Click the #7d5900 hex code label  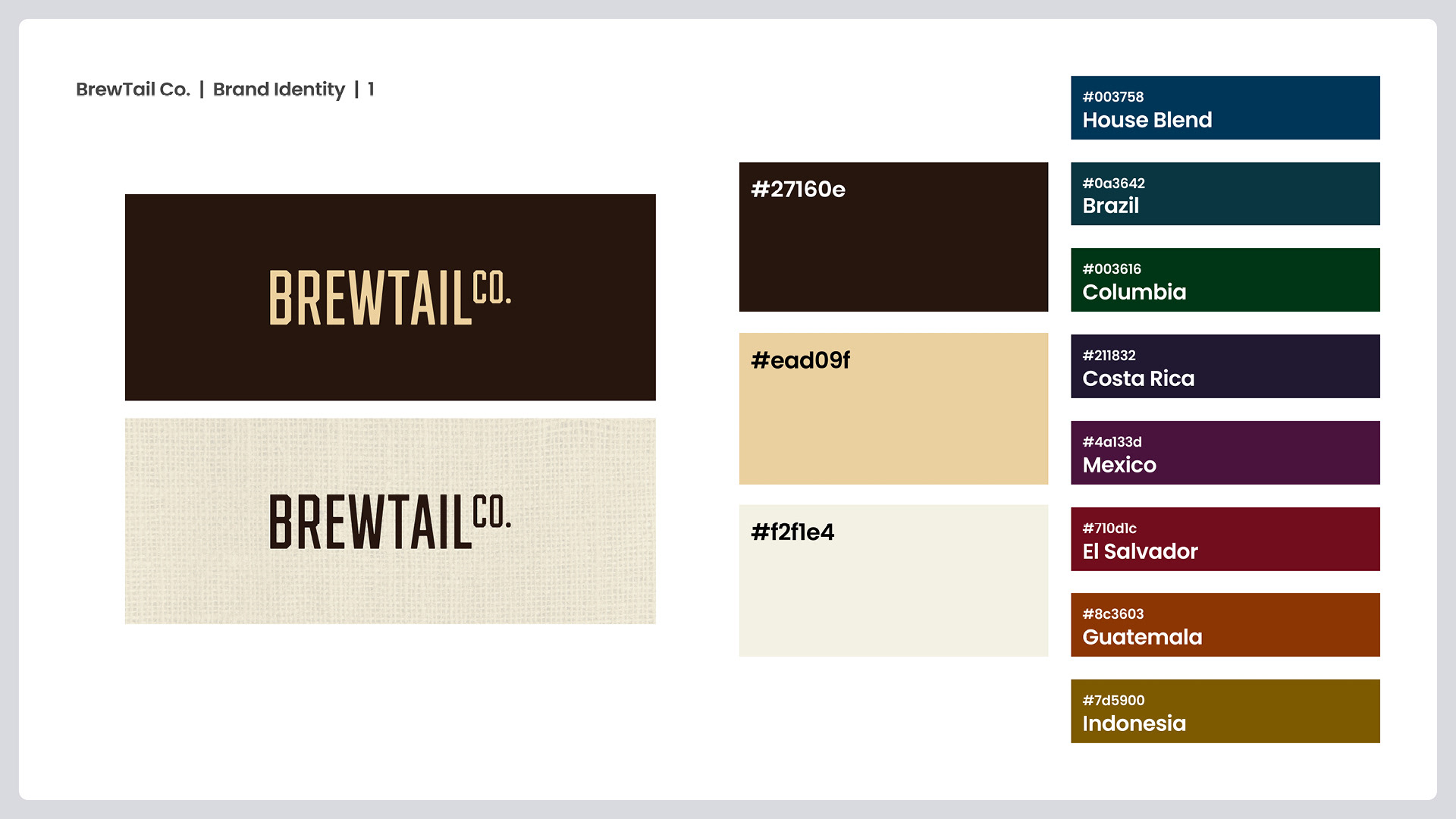click(1113, 701)
